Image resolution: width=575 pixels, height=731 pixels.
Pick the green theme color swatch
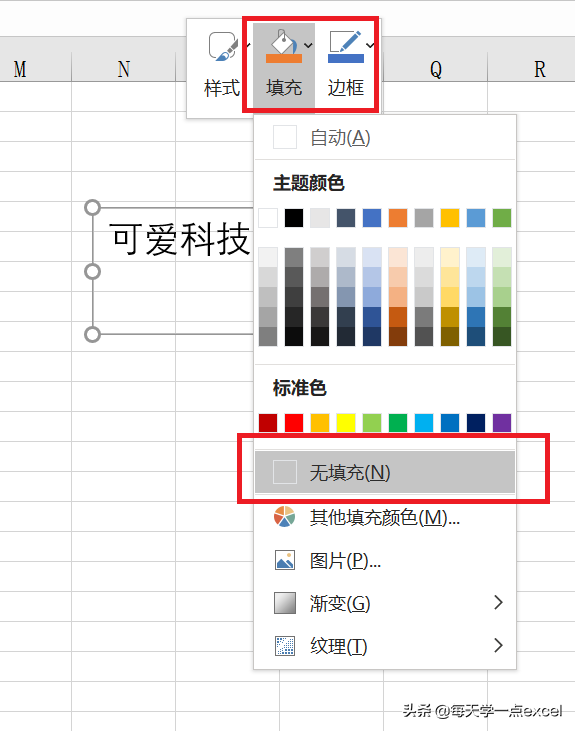pyautogui.click(x=502, y=218)
